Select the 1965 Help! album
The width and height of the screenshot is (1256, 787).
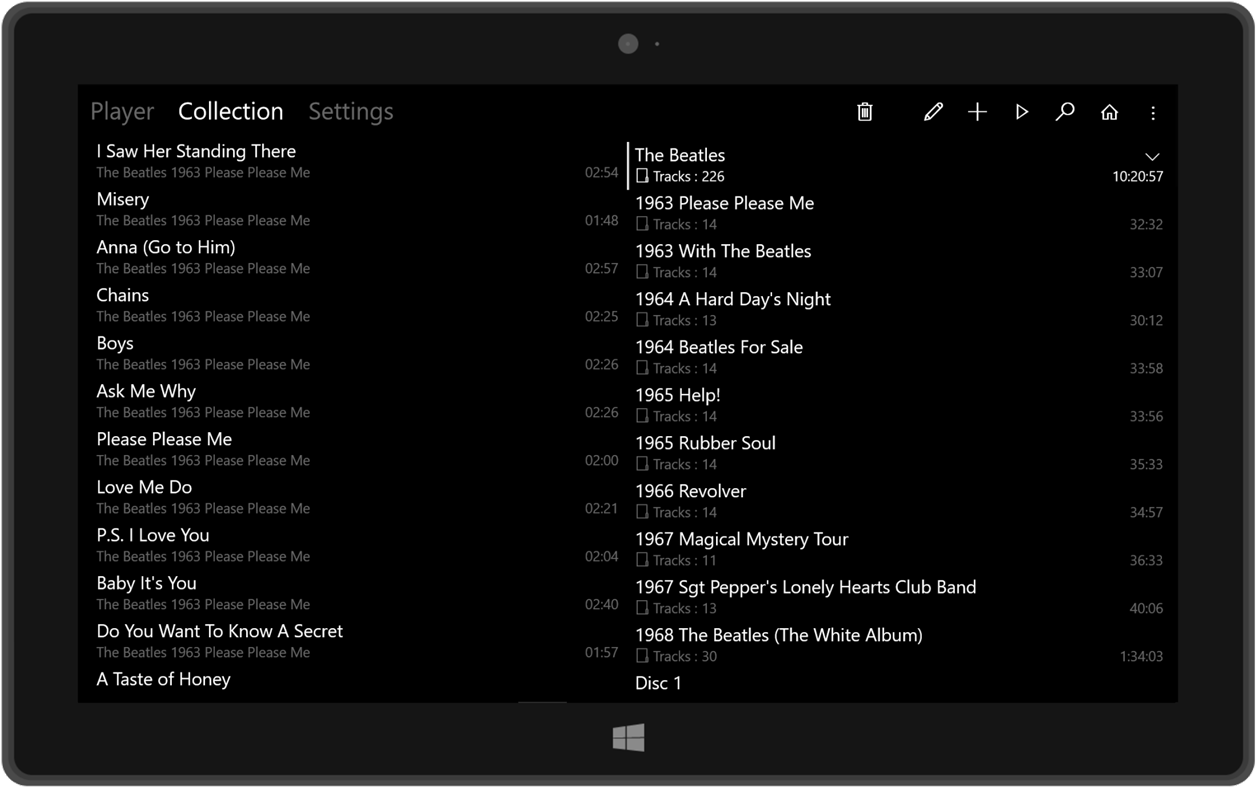678,395
